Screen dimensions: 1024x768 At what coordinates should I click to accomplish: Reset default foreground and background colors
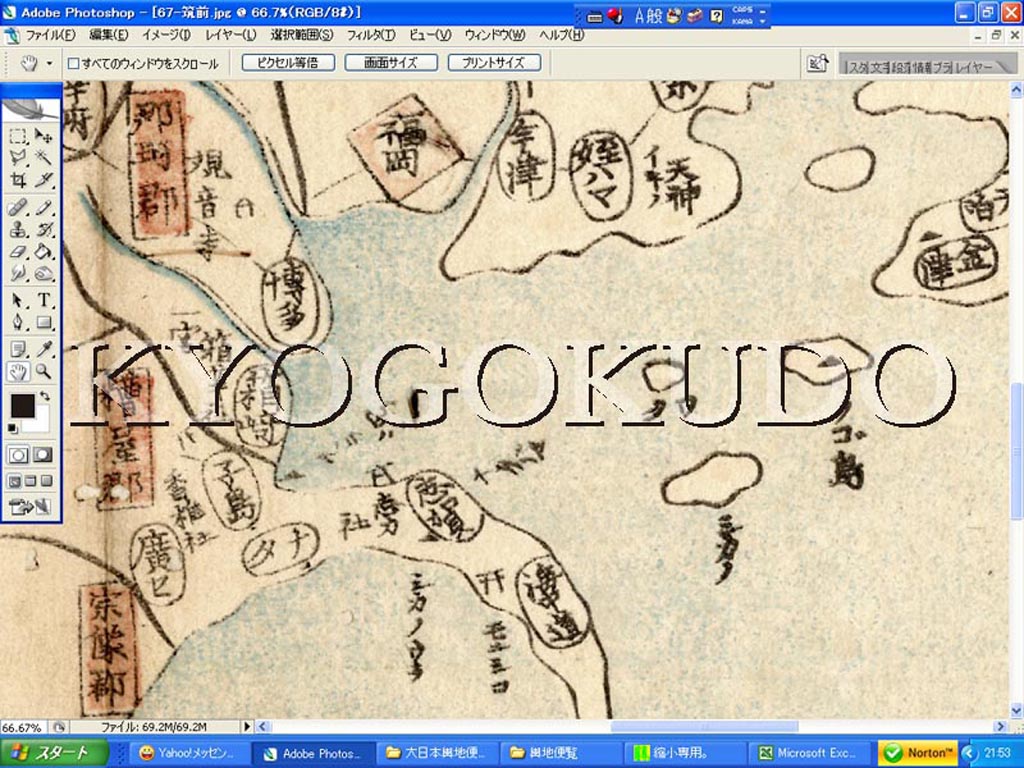tap(12, 428)
